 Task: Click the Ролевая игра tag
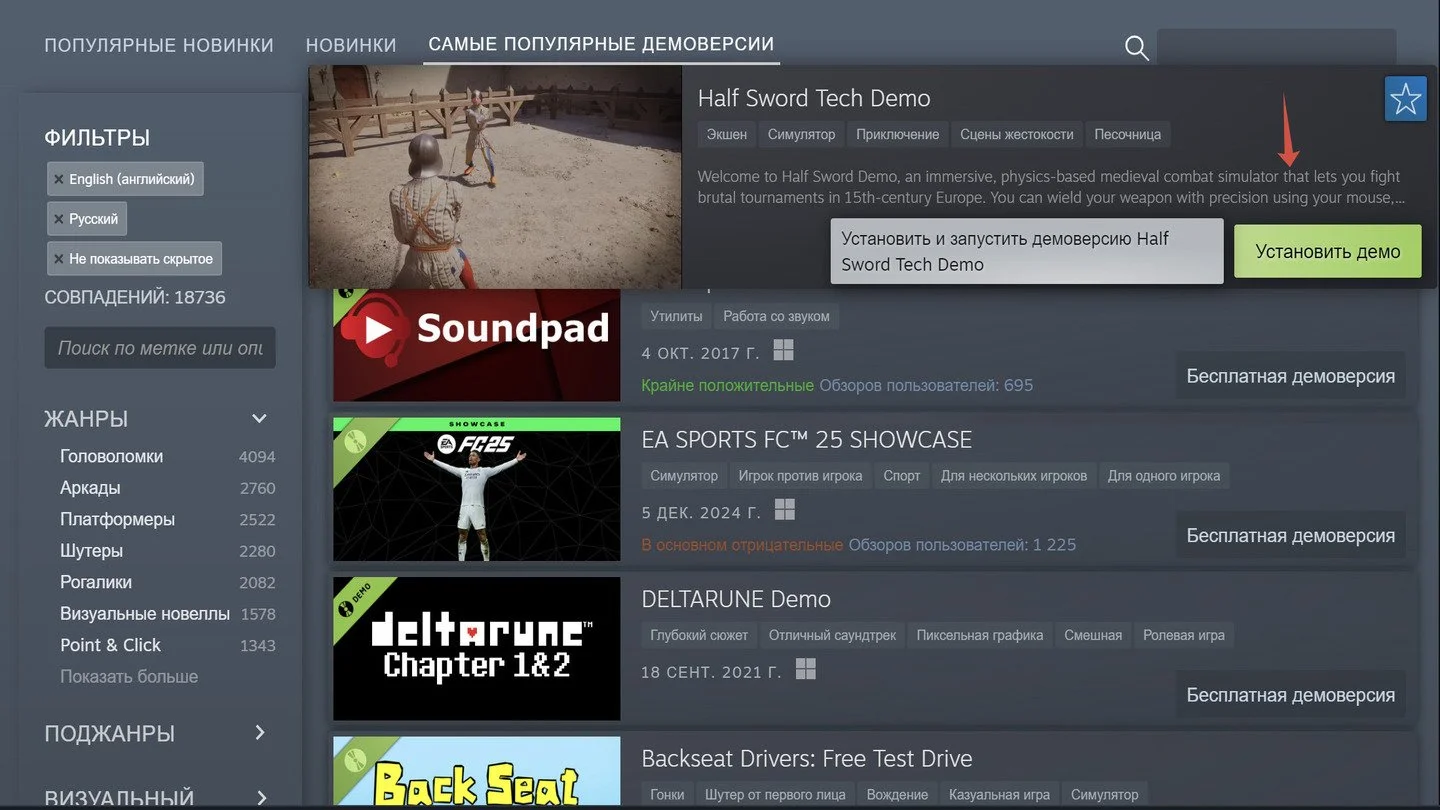[x=1184, y=635]
